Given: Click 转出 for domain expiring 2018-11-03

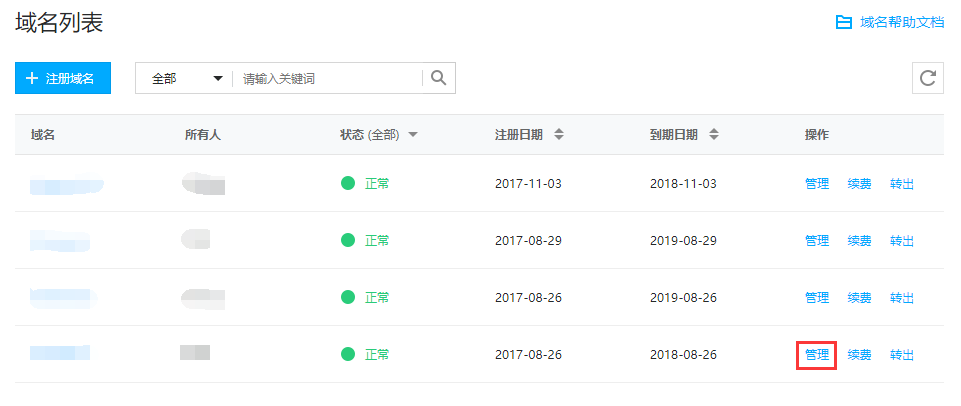Looking at the screenshot, I should point(902,184).
